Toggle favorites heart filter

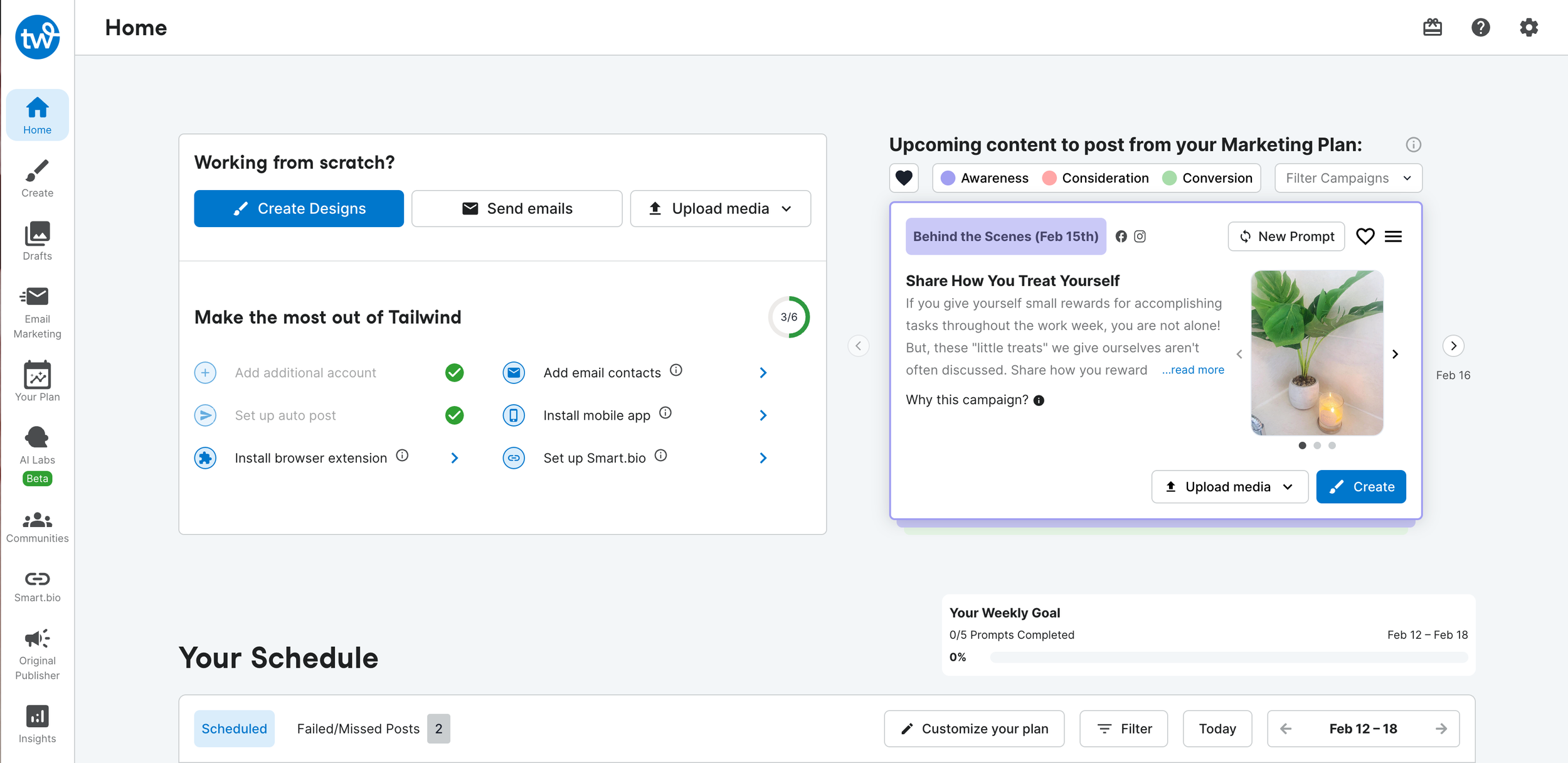point(904,178)
